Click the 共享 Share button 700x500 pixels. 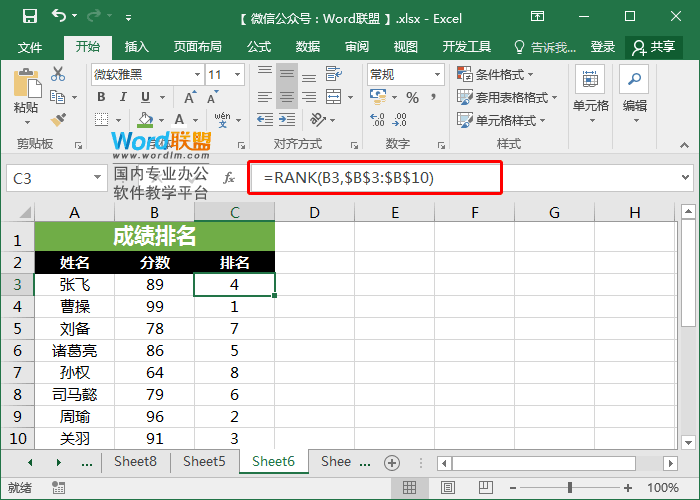(x=654, y=47)
